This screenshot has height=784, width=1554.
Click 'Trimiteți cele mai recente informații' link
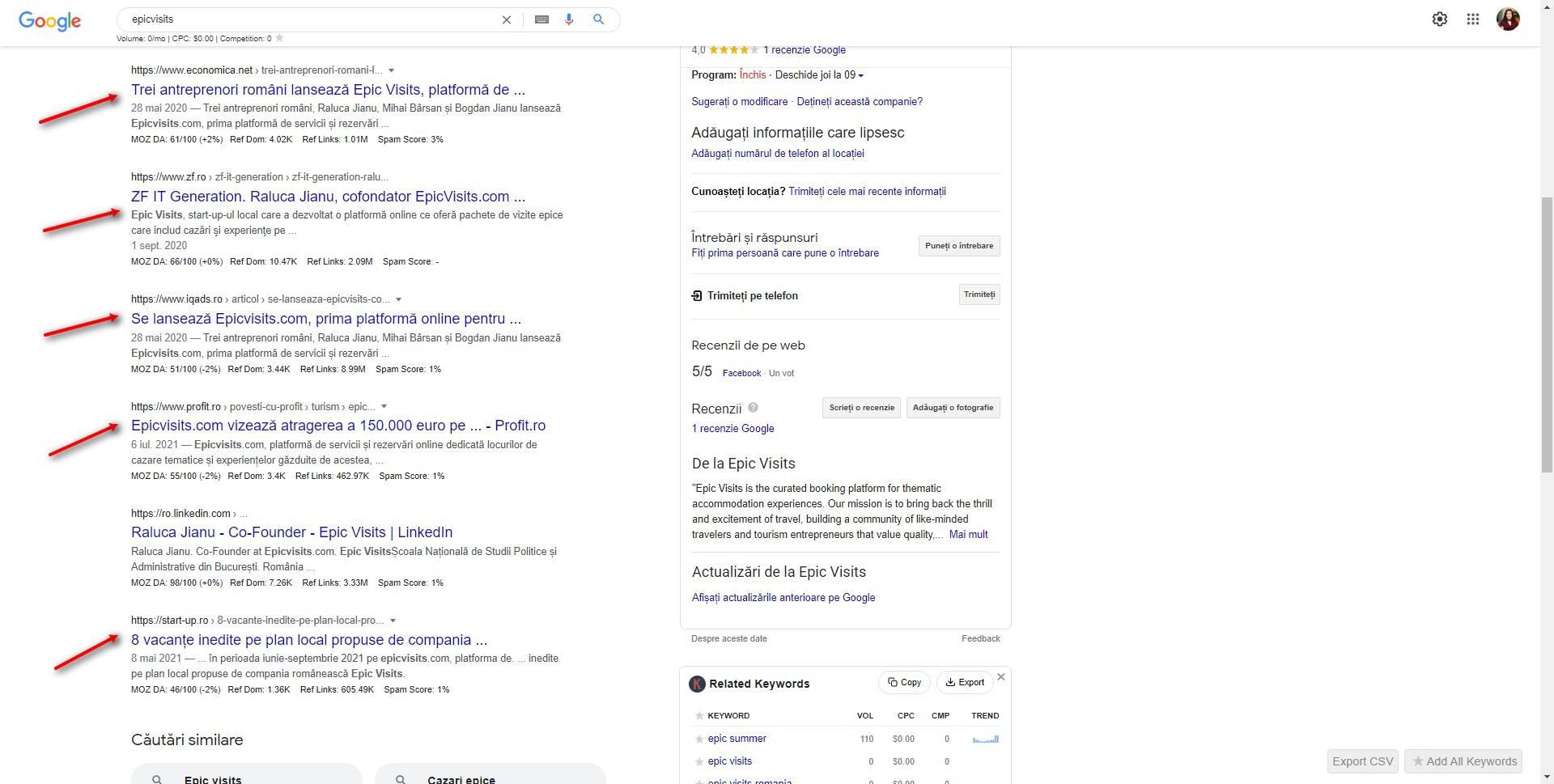coord(867,192)
